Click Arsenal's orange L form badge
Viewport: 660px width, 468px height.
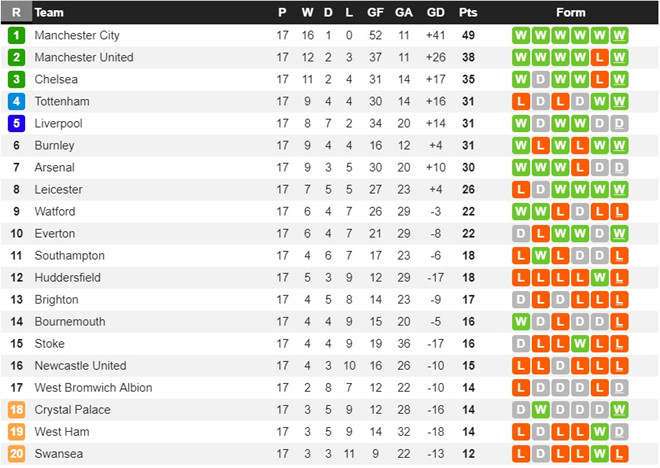pyautogui.click(x=580, y=167)
